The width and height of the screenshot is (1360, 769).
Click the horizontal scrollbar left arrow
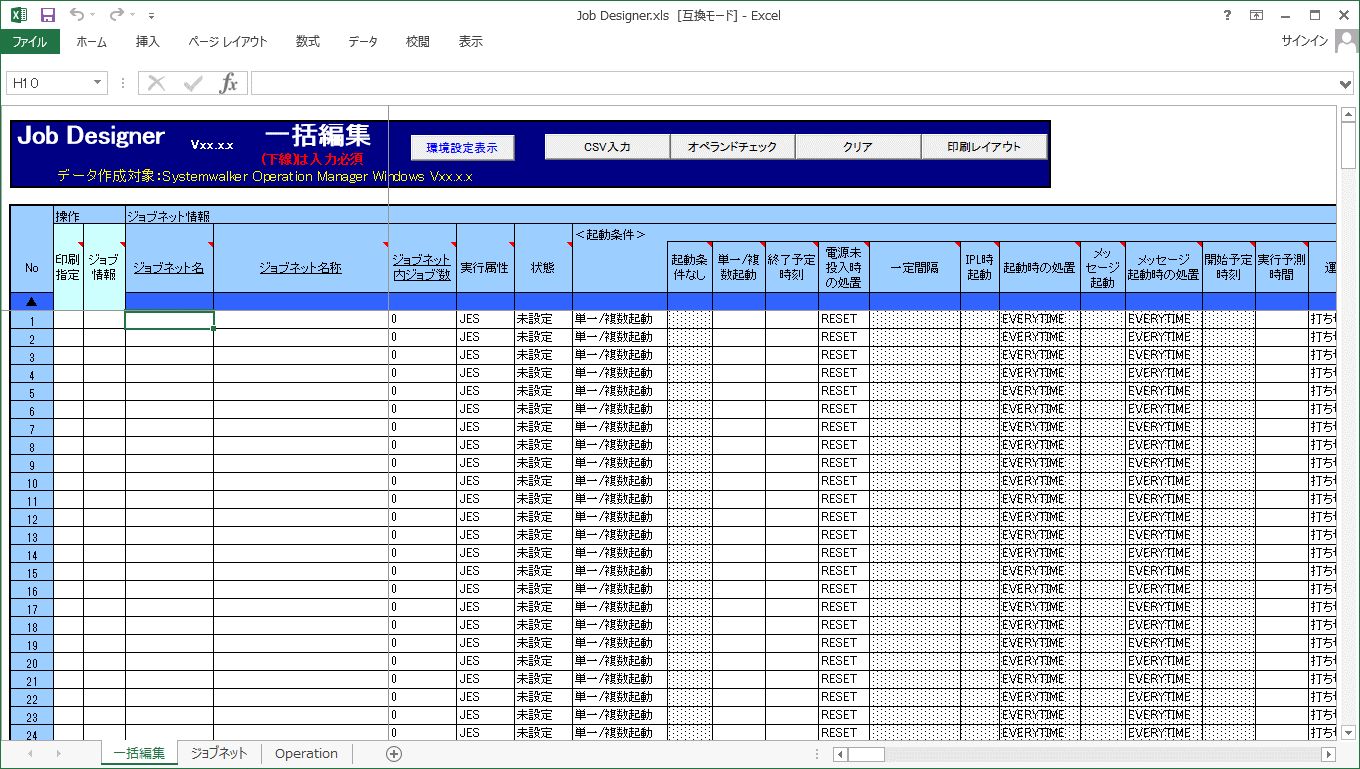841,754
